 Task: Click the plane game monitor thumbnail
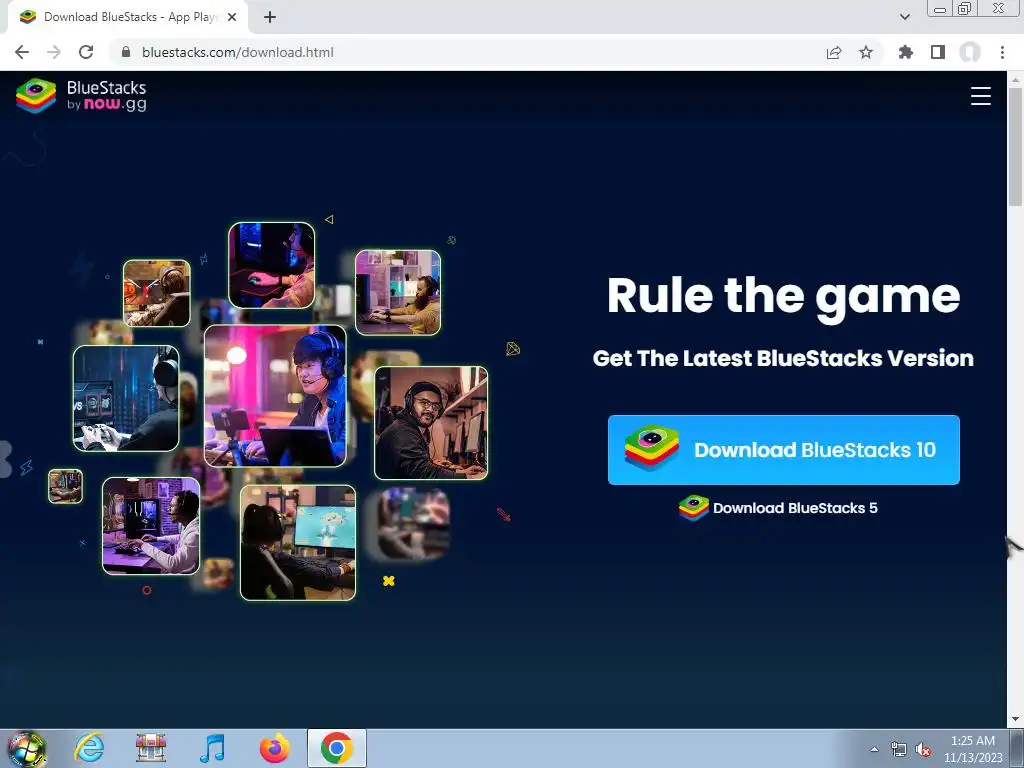(298, 543)
